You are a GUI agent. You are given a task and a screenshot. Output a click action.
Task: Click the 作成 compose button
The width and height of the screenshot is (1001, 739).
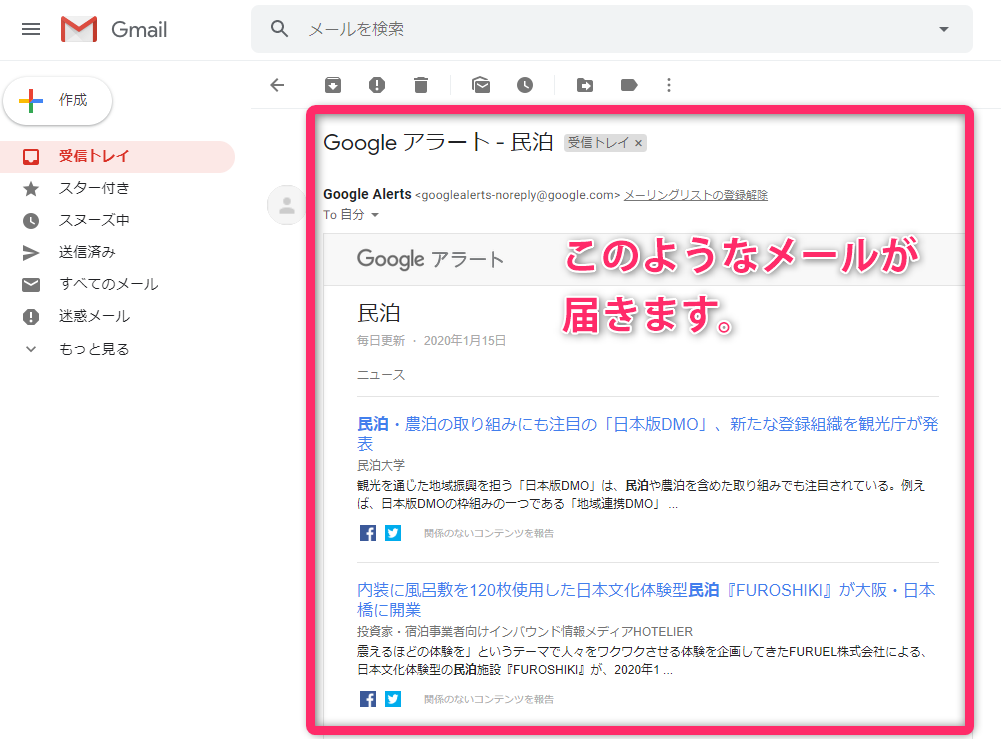(57, 100)
